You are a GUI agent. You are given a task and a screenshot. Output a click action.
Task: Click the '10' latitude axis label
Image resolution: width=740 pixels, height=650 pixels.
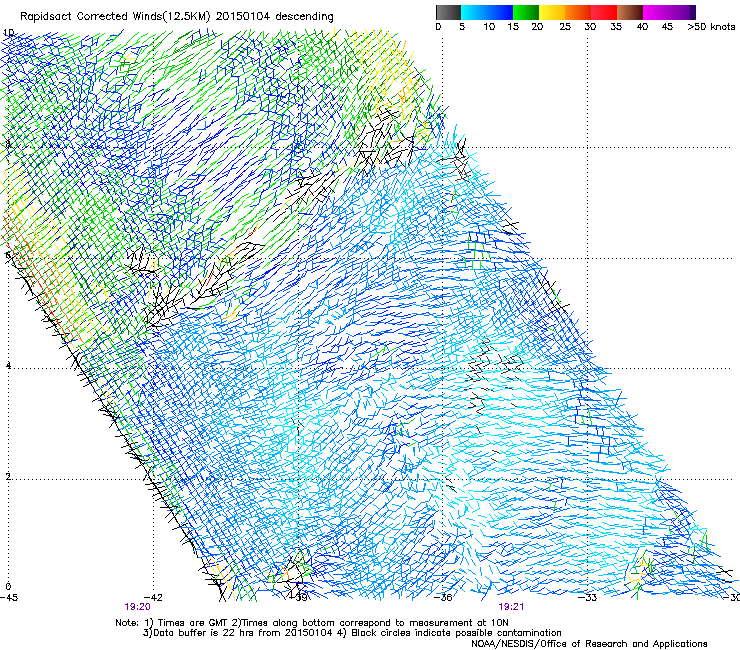coord(8,33)
